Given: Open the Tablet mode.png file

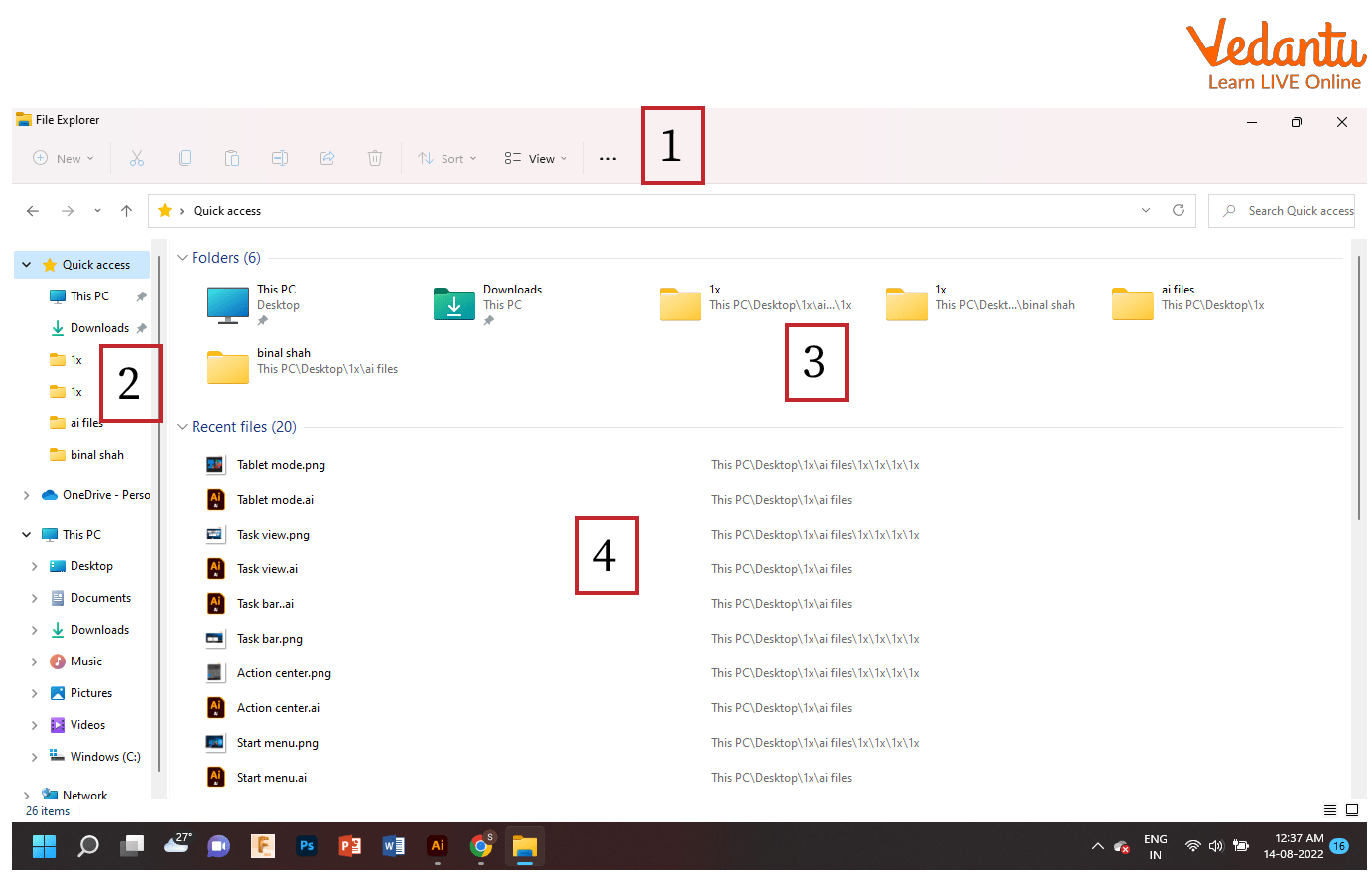Looking at the screenshot, I should (280, 465).
